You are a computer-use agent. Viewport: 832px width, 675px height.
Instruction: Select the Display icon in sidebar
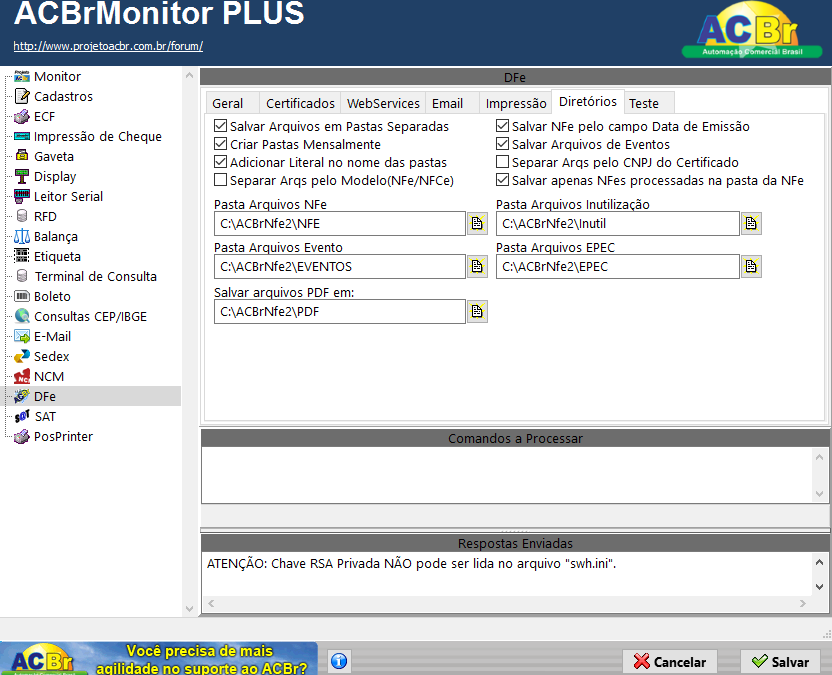pyautogui.click(x=22, y=176)
